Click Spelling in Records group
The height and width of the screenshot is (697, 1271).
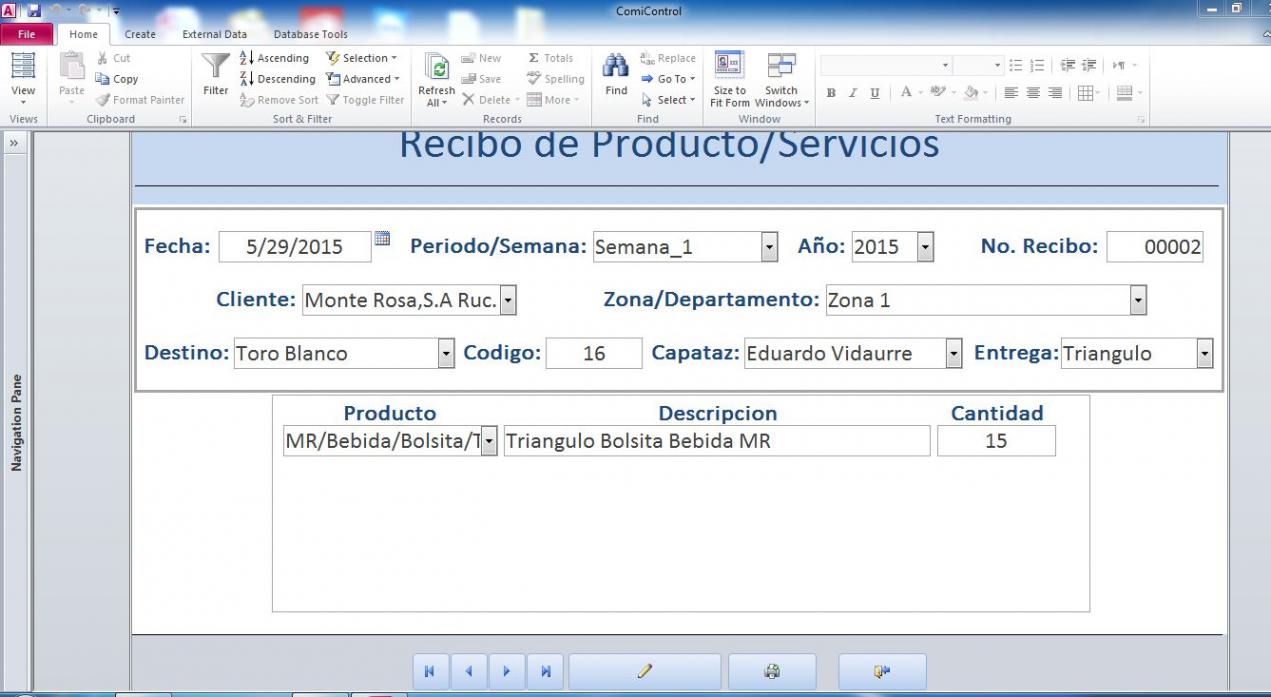(556, 79)
